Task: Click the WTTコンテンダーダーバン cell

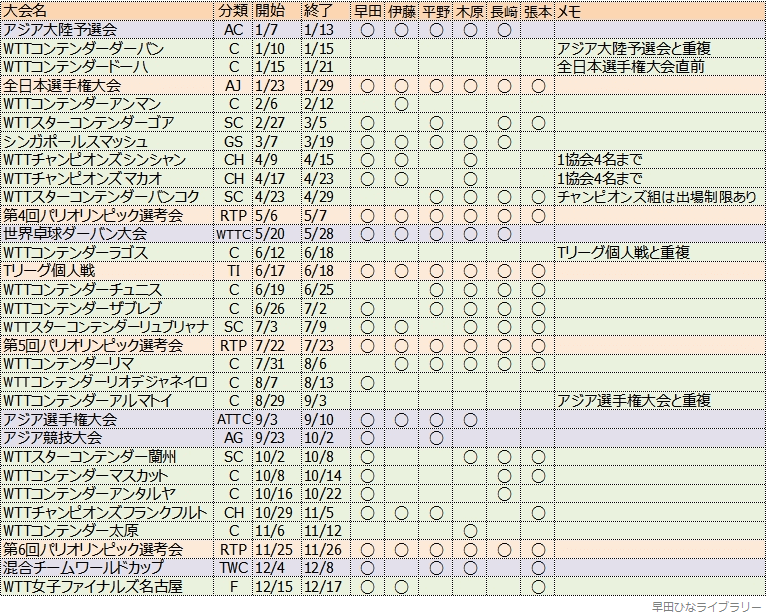Action: pos(107,48)
